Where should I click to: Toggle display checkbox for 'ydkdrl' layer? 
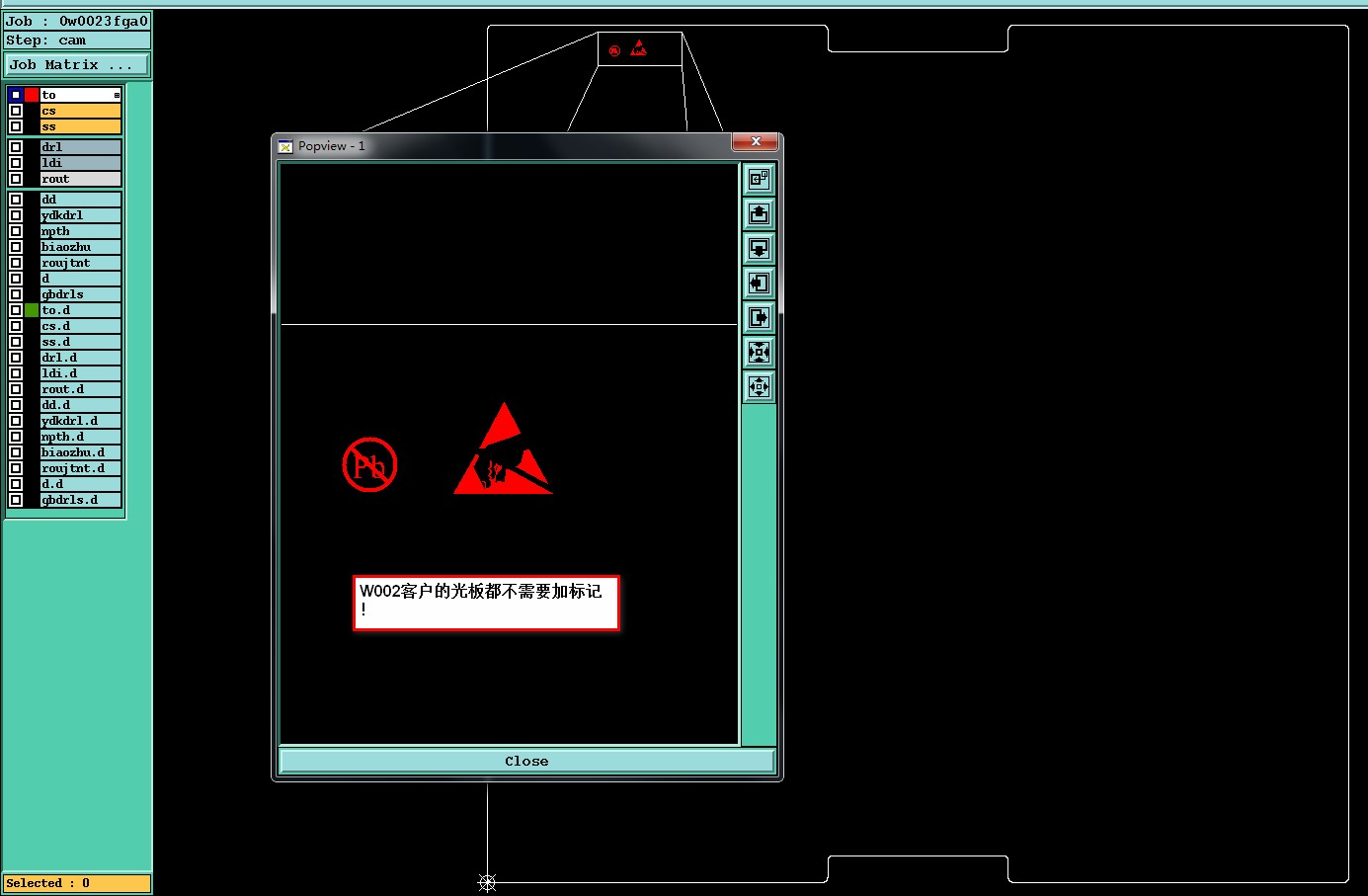pos(16,215)
